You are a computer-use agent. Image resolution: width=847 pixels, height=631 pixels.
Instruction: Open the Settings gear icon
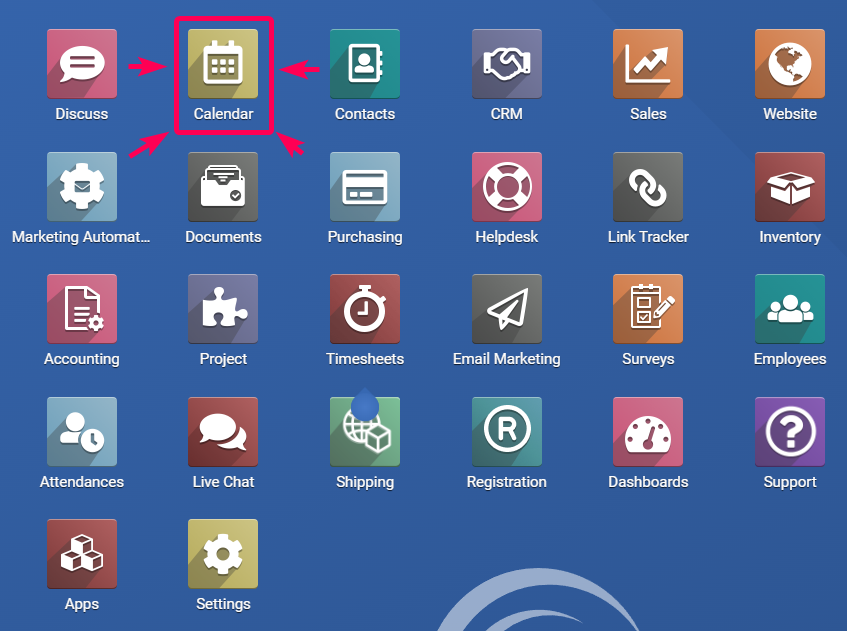pos(223,554)
